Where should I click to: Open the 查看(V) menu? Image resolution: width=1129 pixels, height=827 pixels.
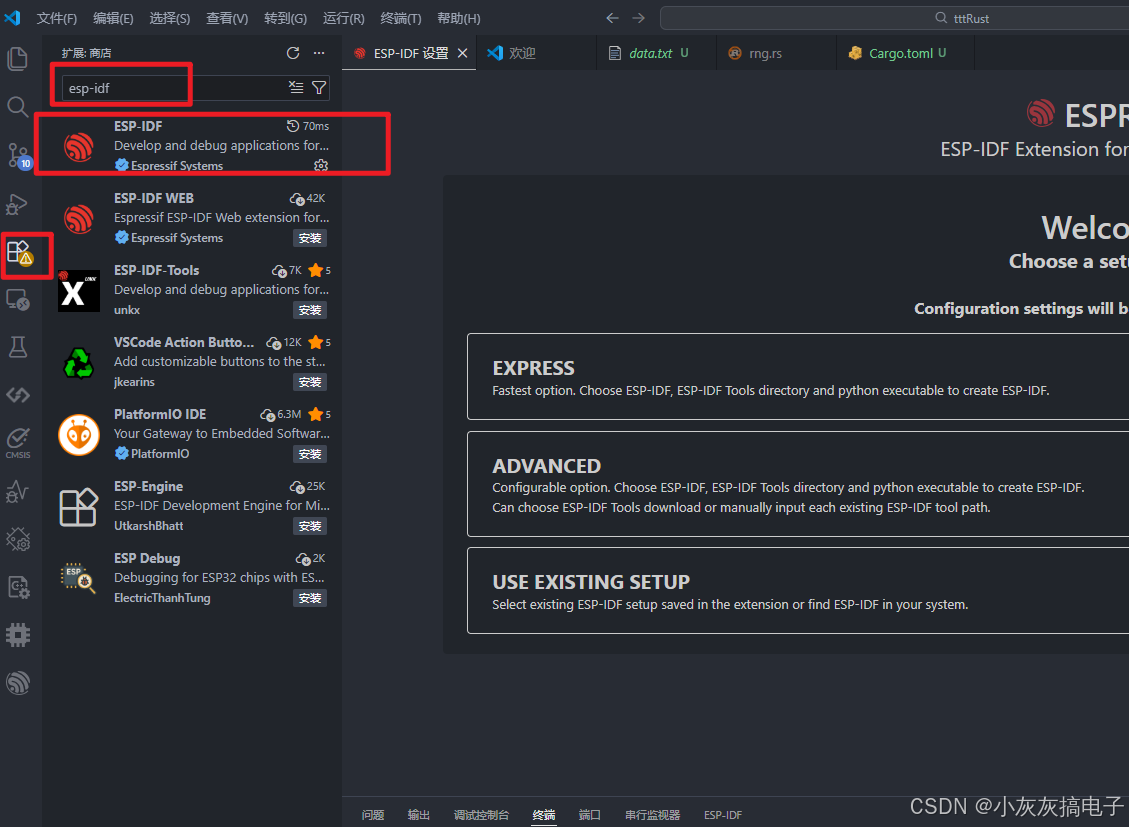click(227, 18)
